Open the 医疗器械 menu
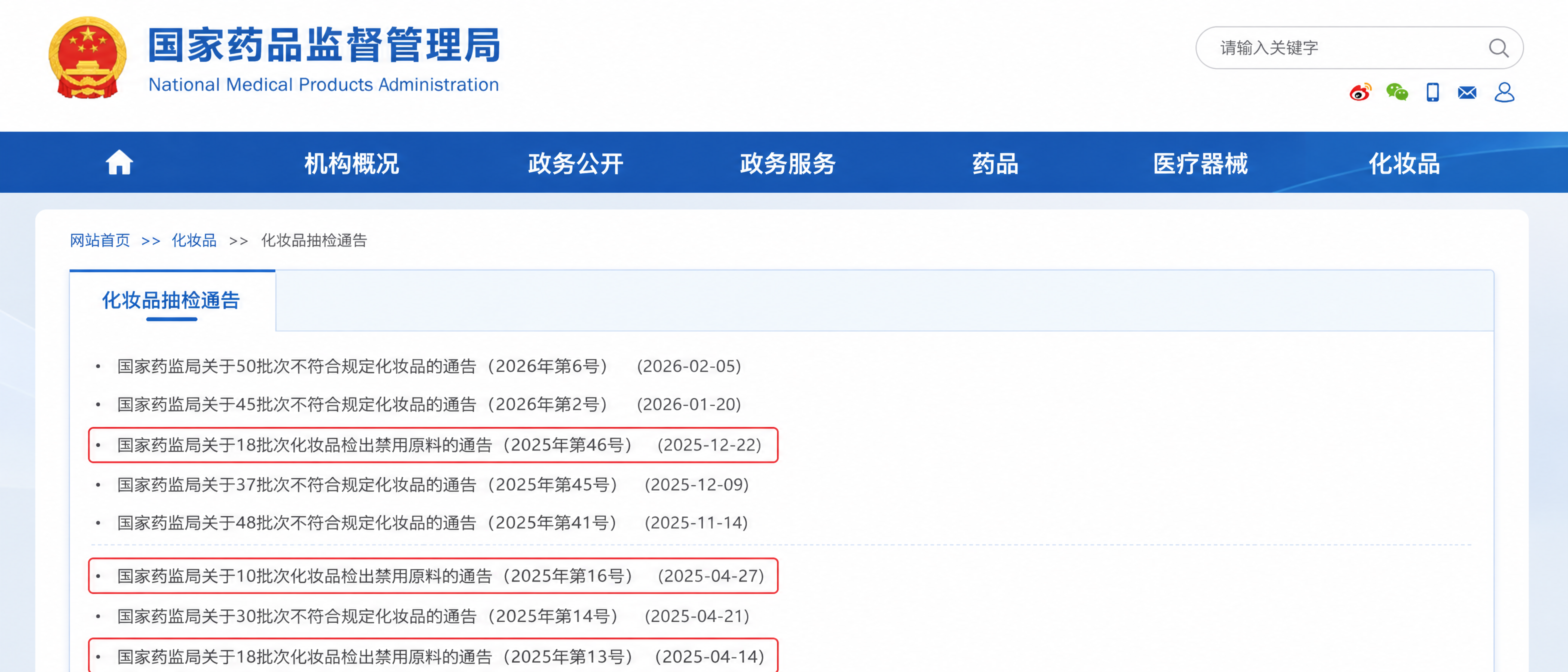1568x672 pixels. point(1201,163)
